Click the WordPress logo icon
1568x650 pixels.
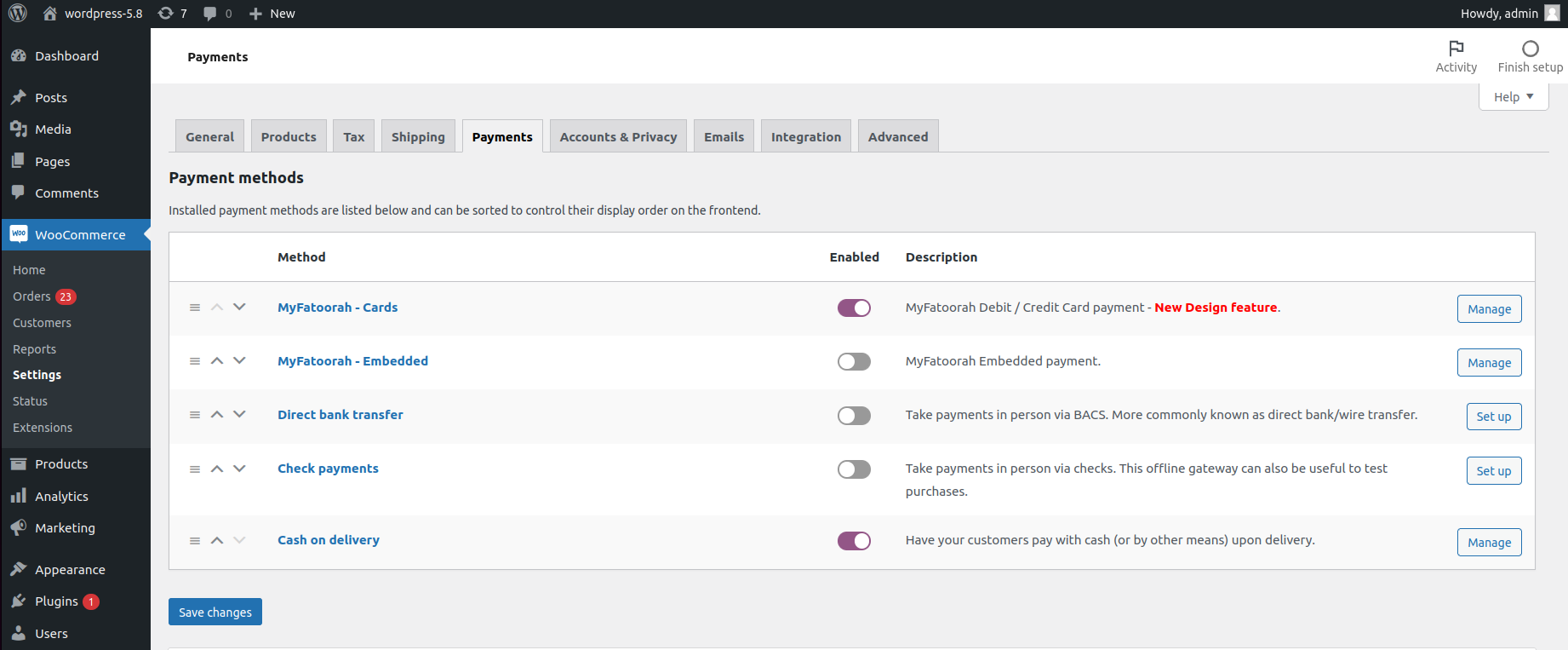[x=18, y=14]
